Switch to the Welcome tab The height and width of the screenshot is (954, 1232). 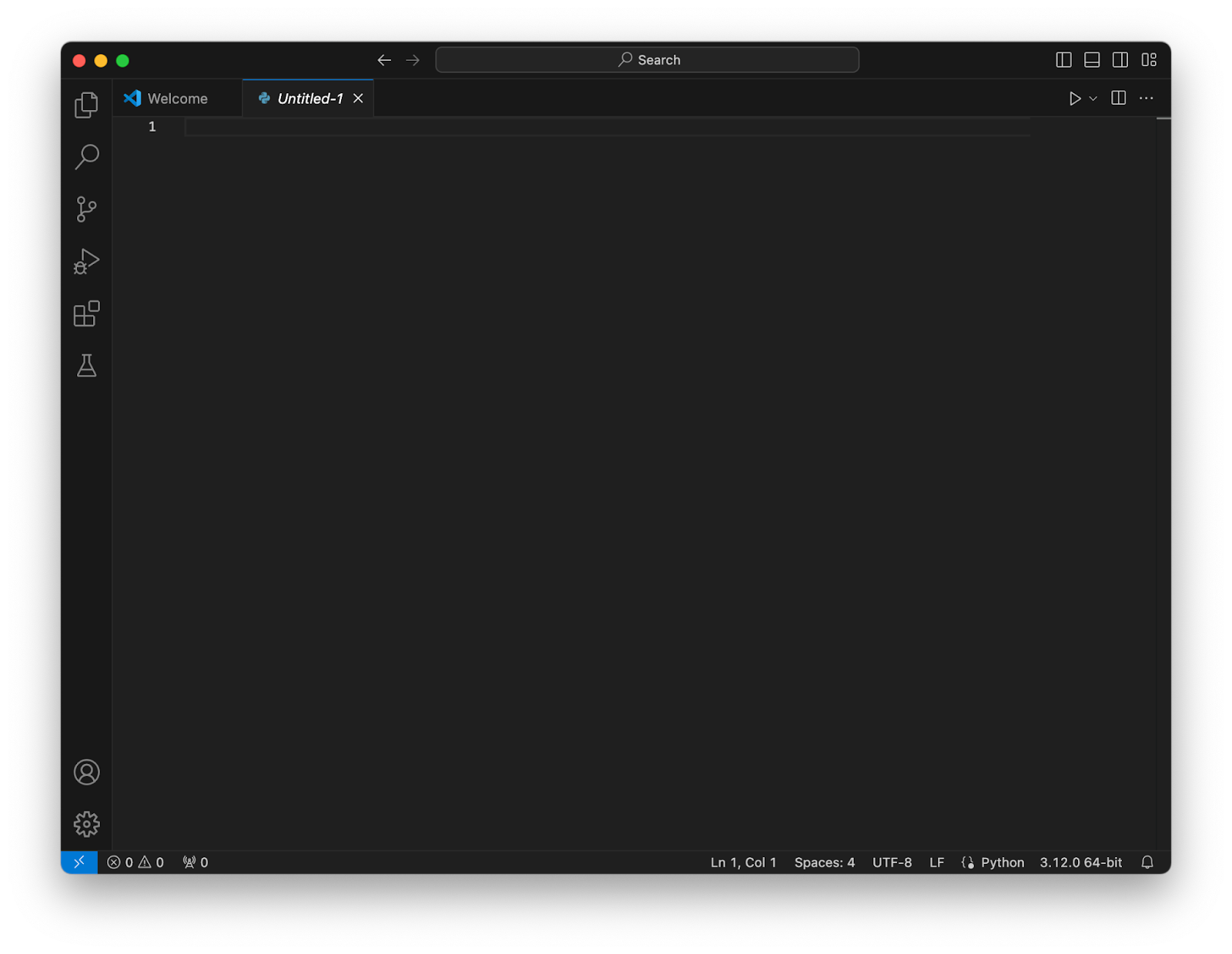point(177,99)
